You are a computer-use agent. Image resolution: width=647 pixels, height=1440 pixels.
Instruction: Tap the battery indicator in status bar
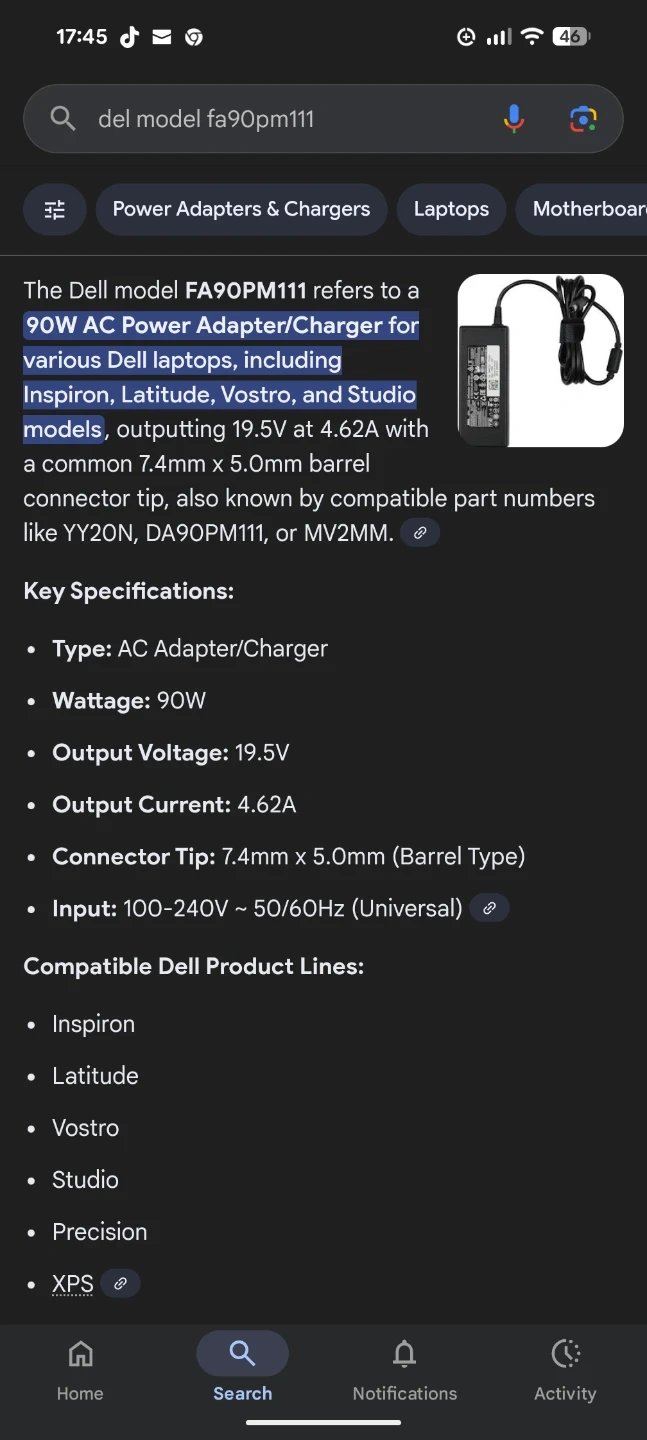click(x=571, y=37)
